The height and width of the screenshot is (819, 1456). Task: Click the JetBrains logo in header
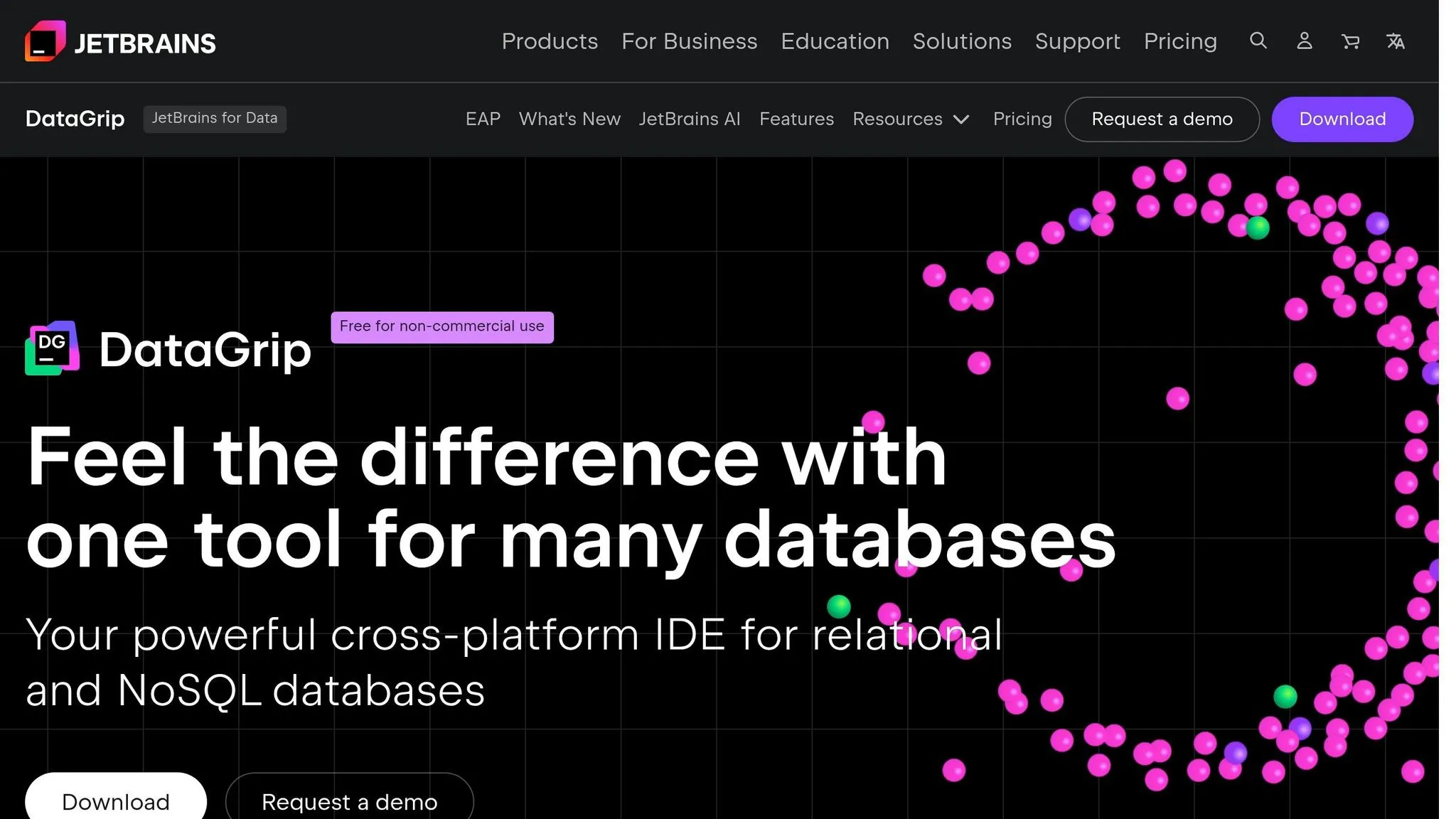point(120,41)
